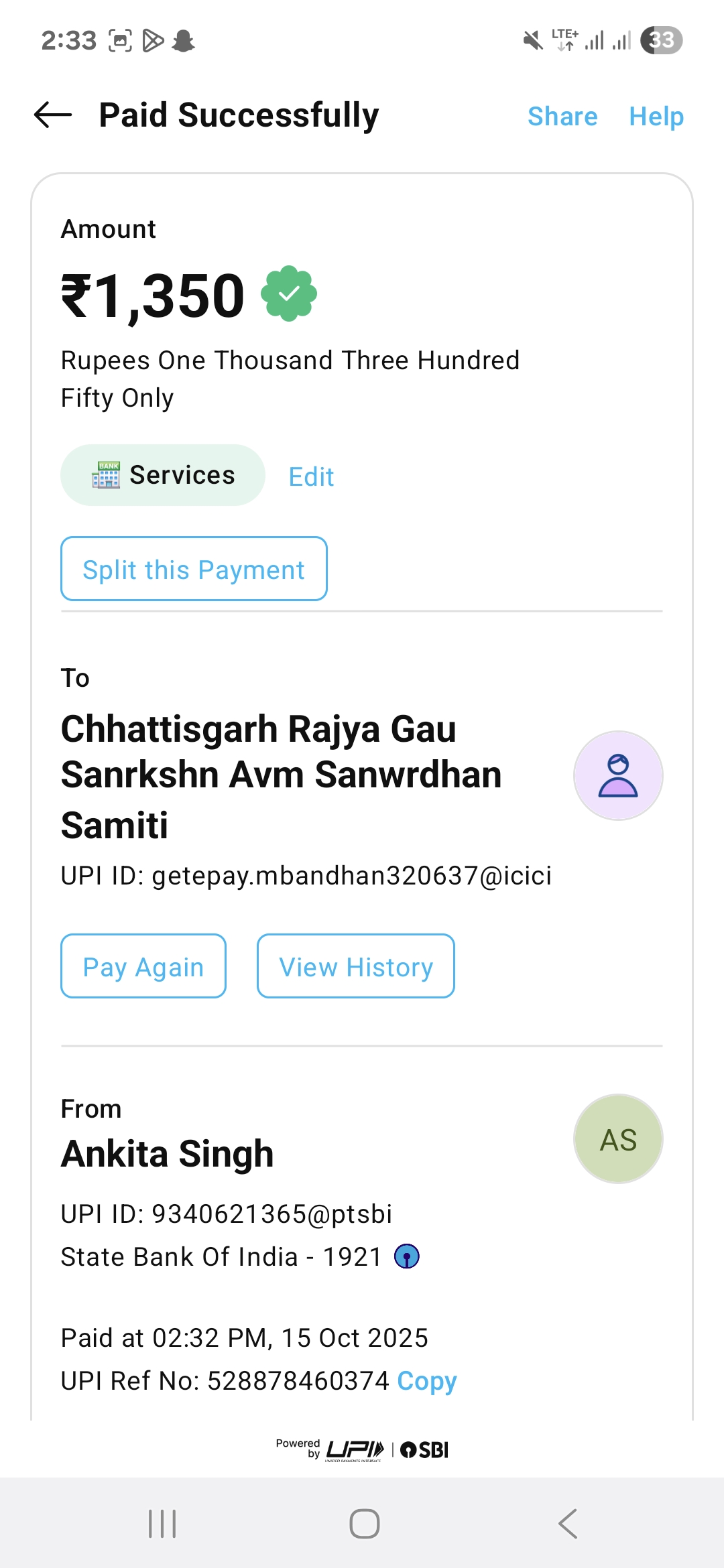The height and width of the screenshot is (1568, 724).
Task: Tap the battery indicator in status bar
Action: (x=661, y=40)
